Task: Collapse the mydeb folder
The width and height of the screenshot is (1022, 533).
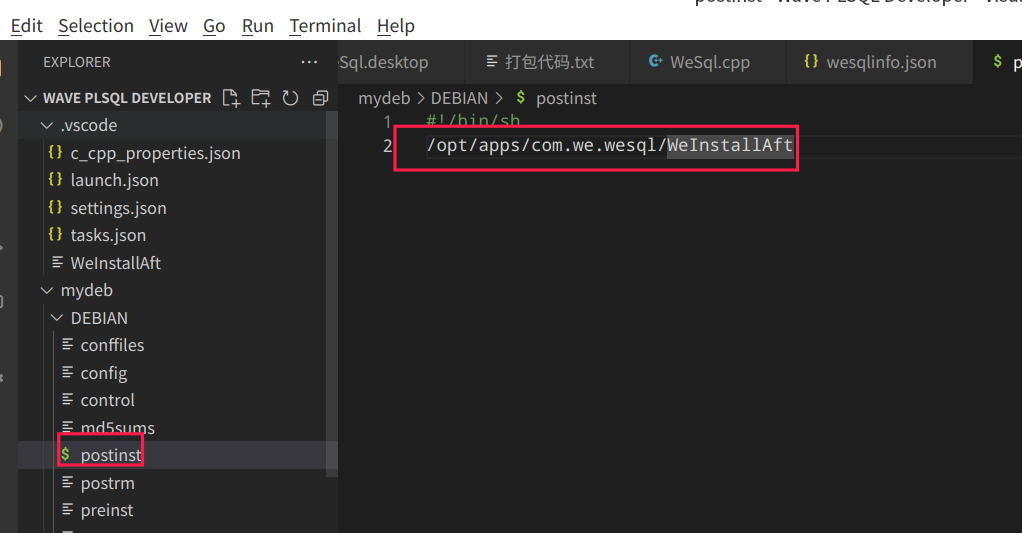Action: point(46,291)
